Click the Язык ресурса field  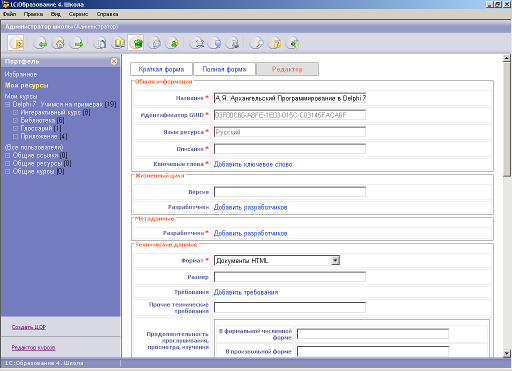pos(290,132)
